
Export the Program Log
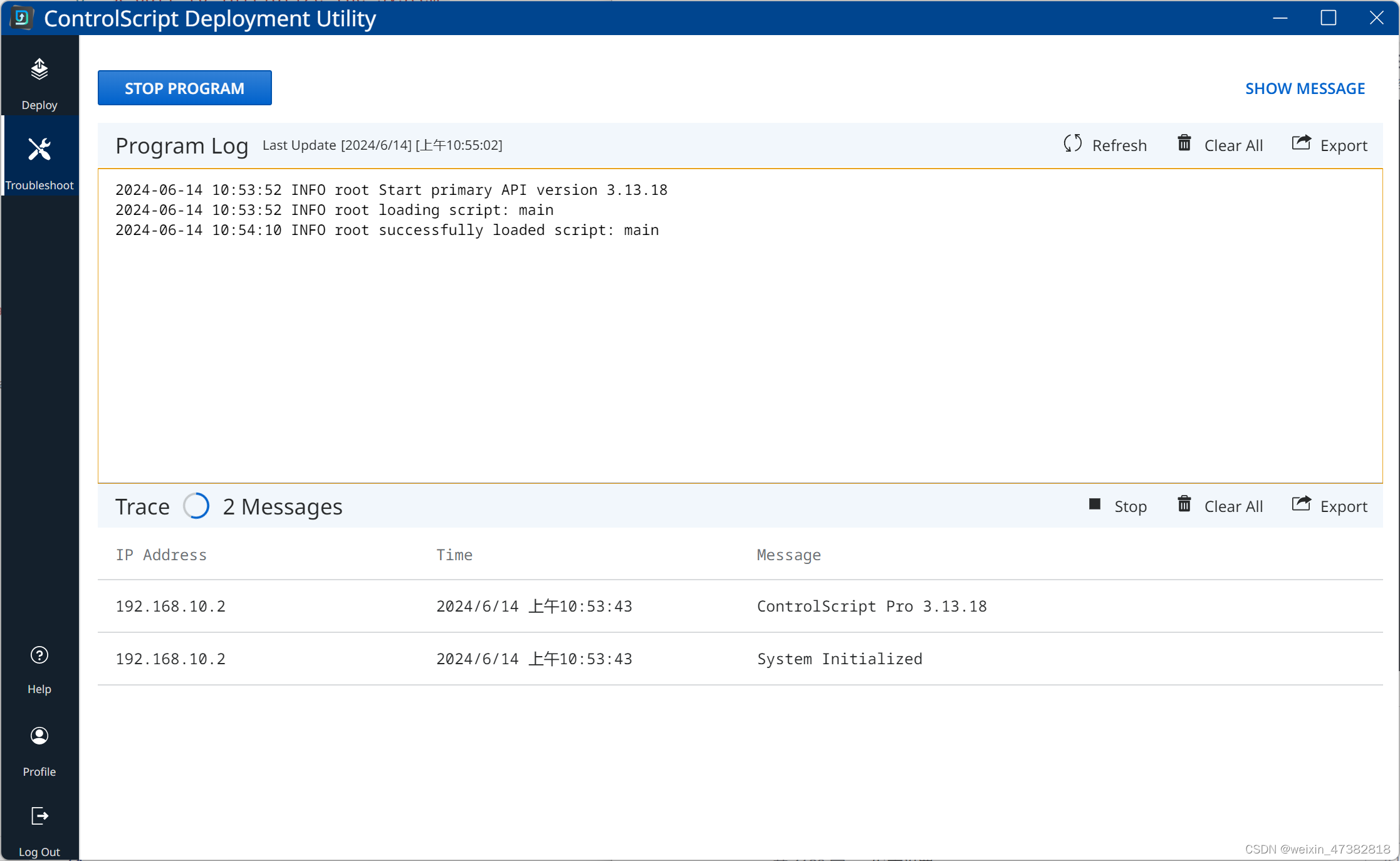coord(1330,145)
